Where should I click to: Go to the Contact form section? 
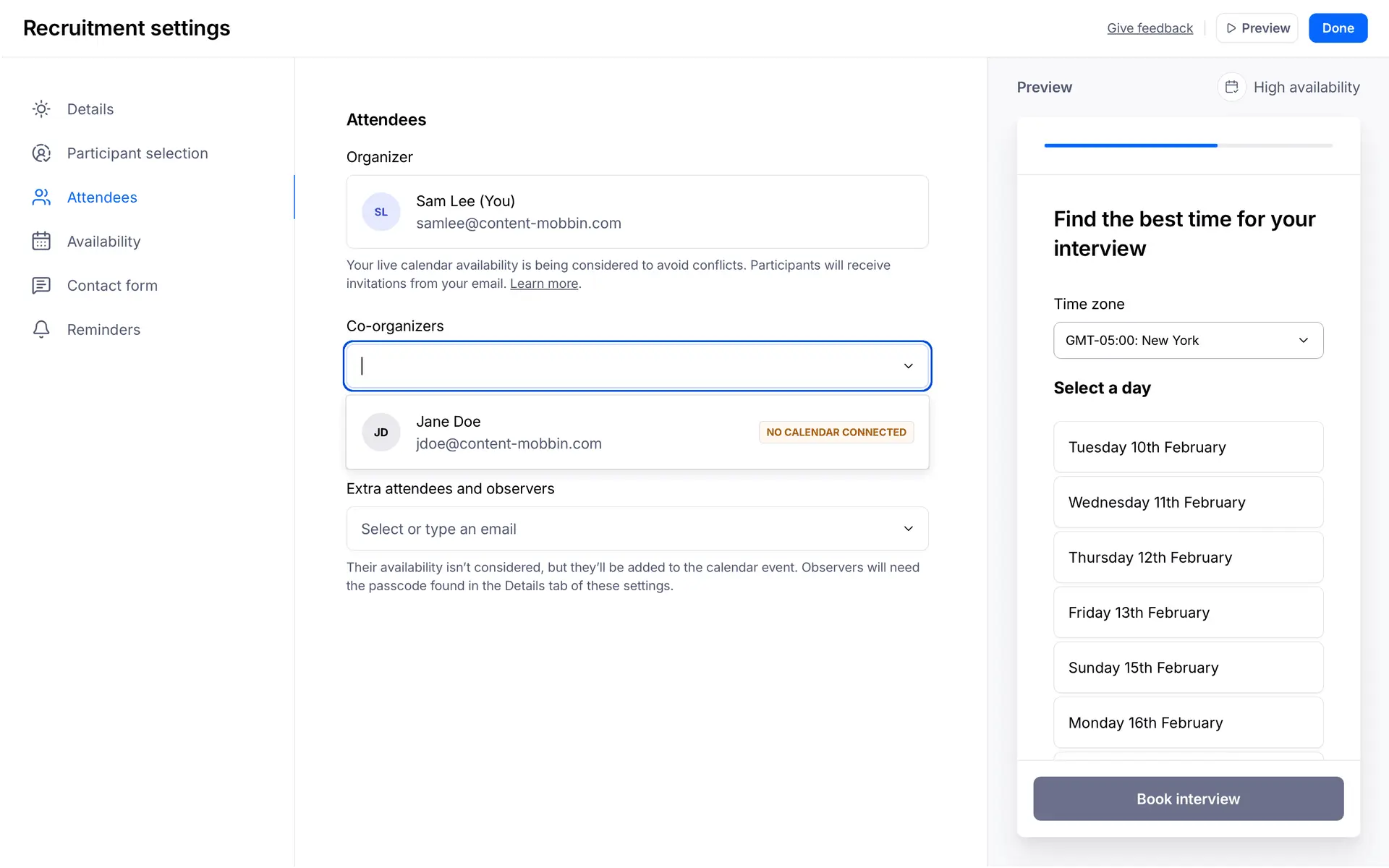coord(112,286)
